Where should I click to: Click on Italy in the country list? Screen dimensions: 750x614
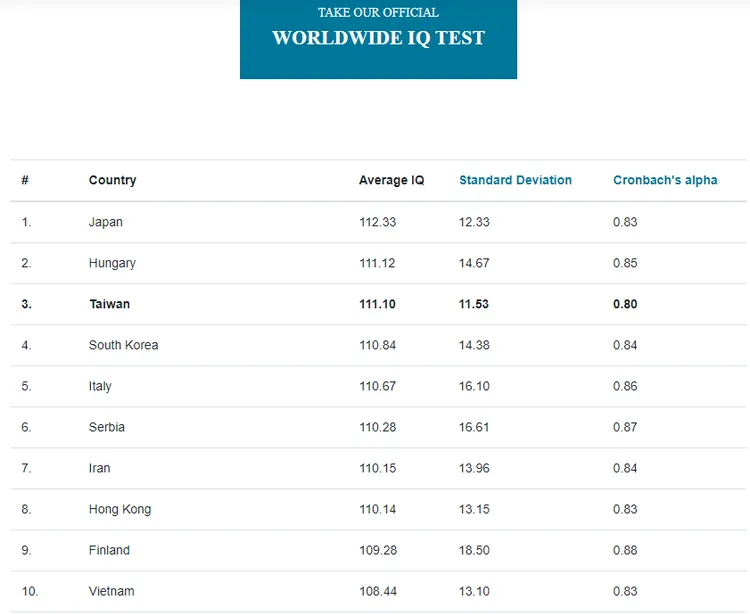point(100,386)
